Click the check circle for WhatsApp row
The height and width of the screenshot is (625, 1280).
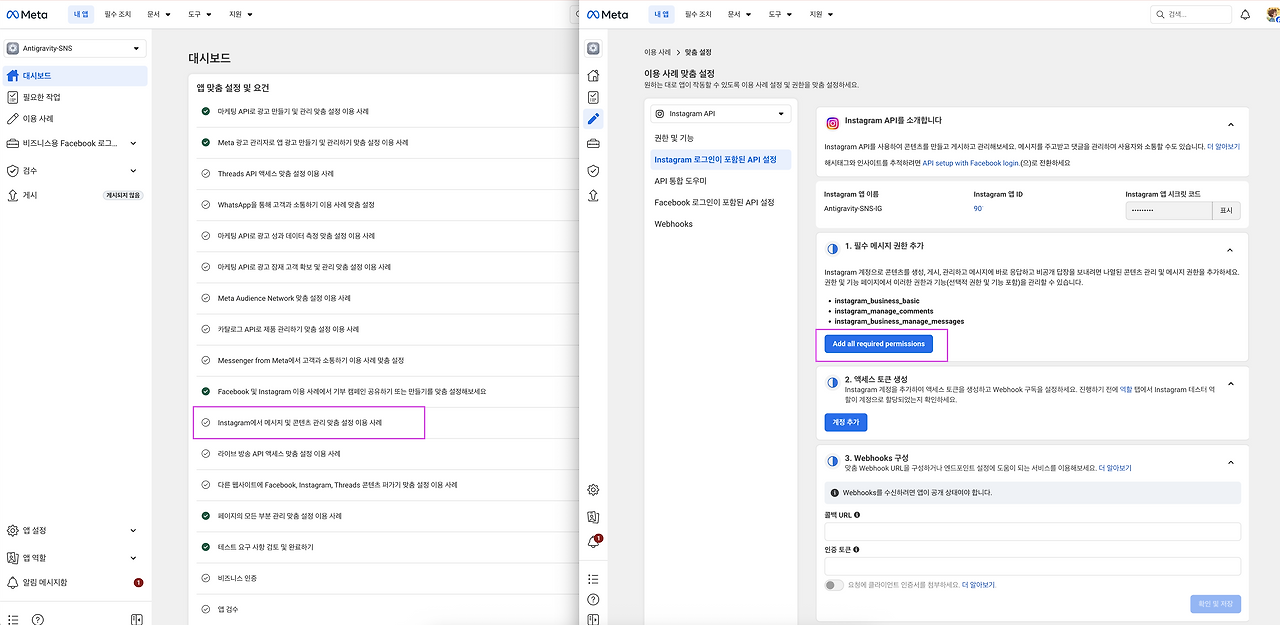click(x=205, y=204)
